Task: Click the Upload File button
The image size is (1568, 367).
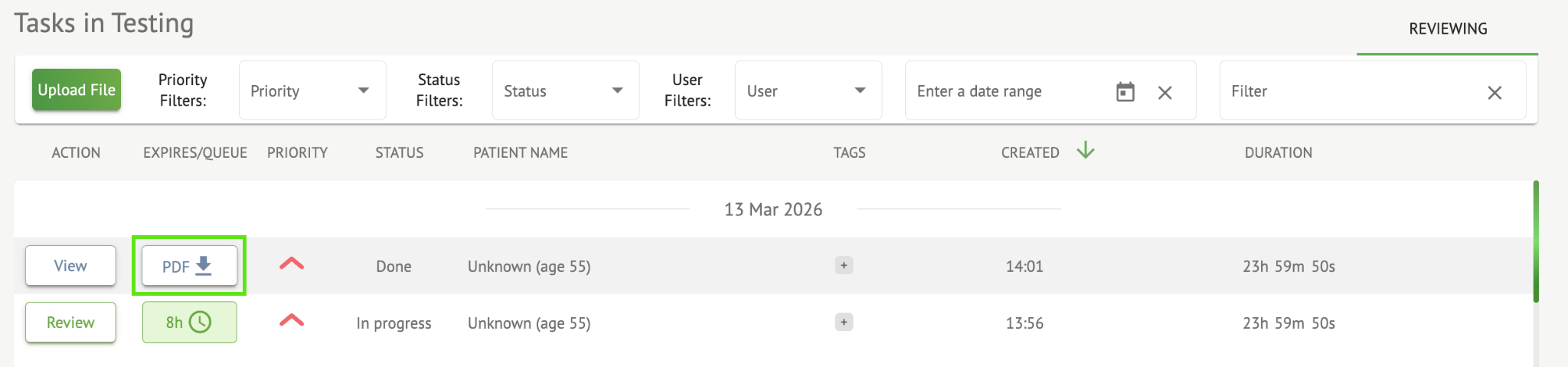Action: click(77, 90)
